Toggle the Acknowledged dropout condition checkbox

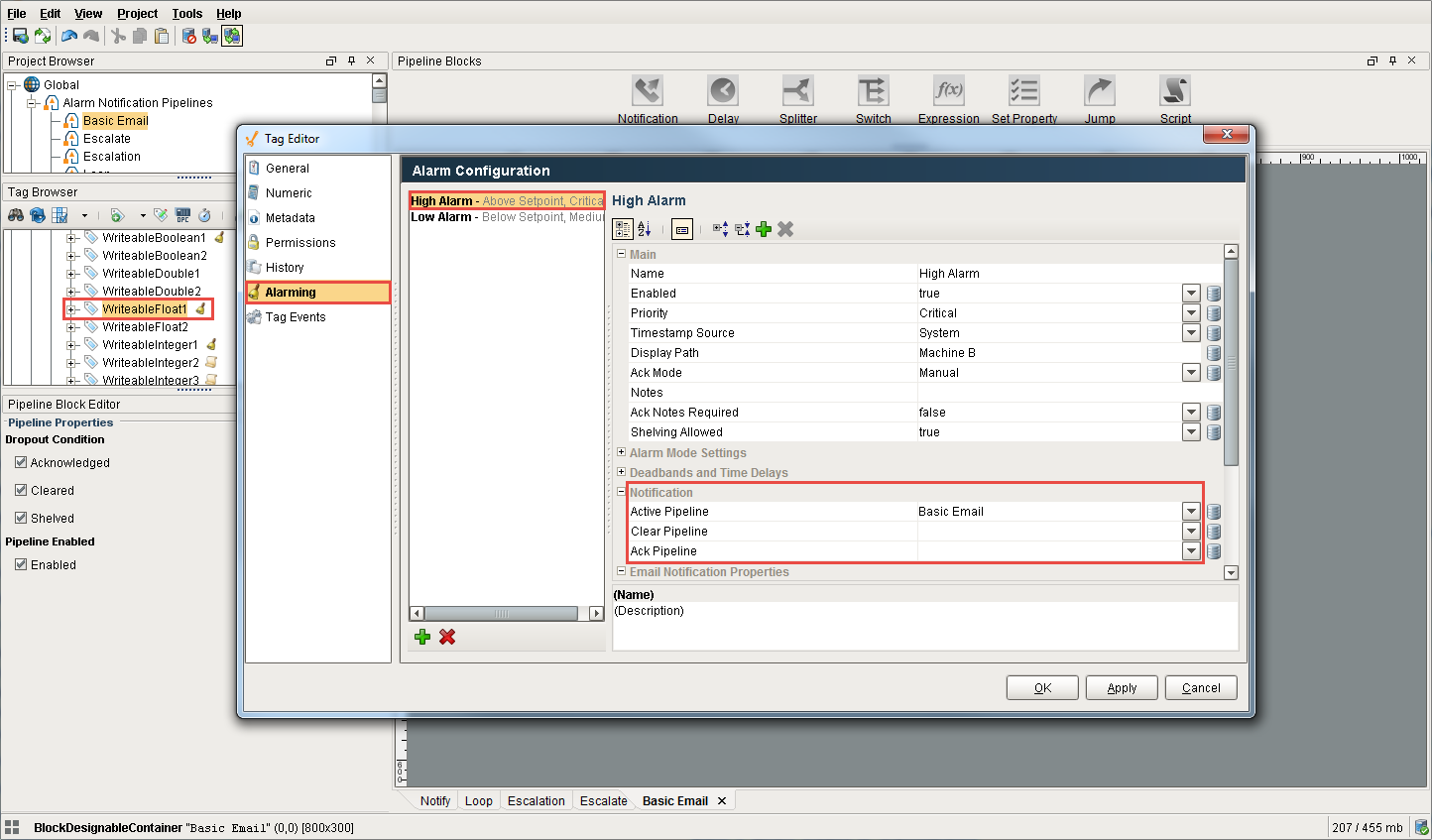[x=21, y=462]
